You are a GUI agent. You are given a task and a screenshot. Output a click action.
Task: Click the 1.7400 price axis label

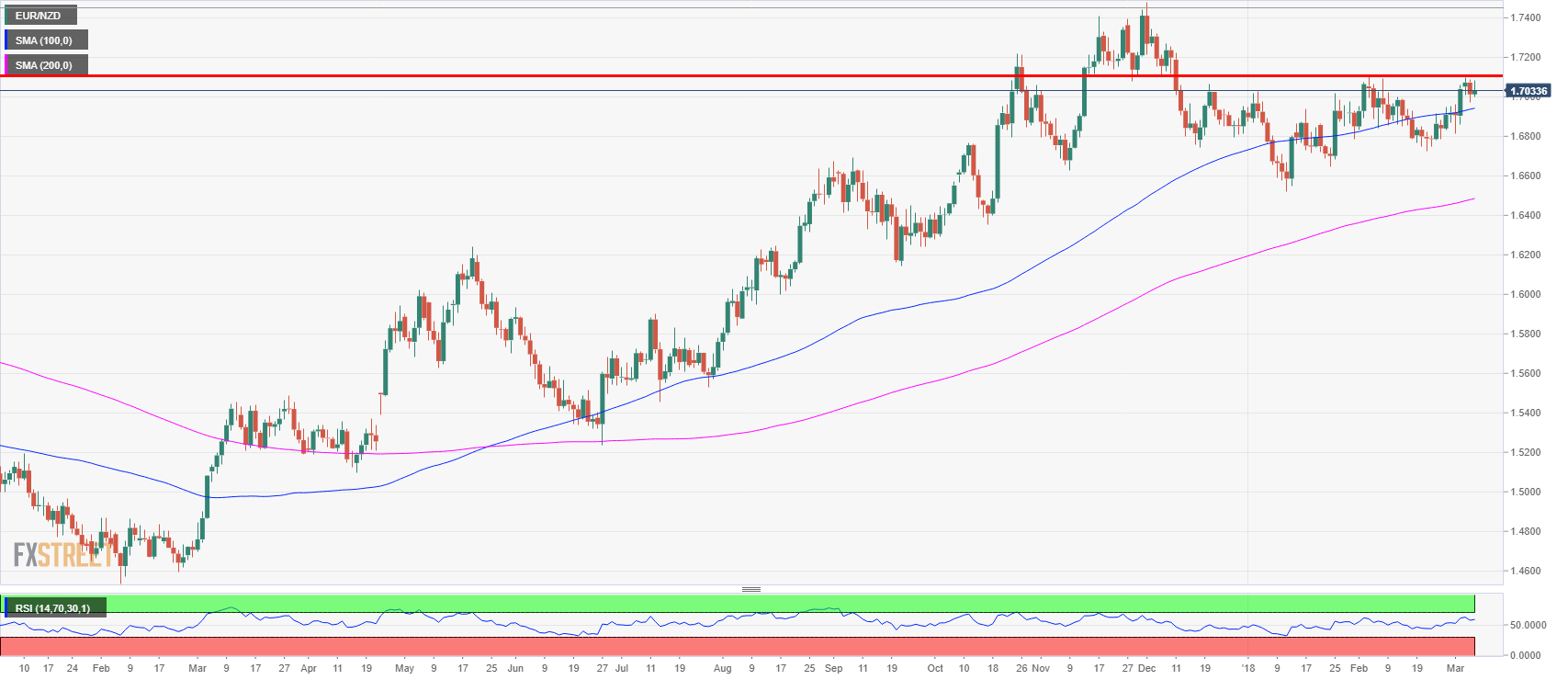tap(1528, 17)
